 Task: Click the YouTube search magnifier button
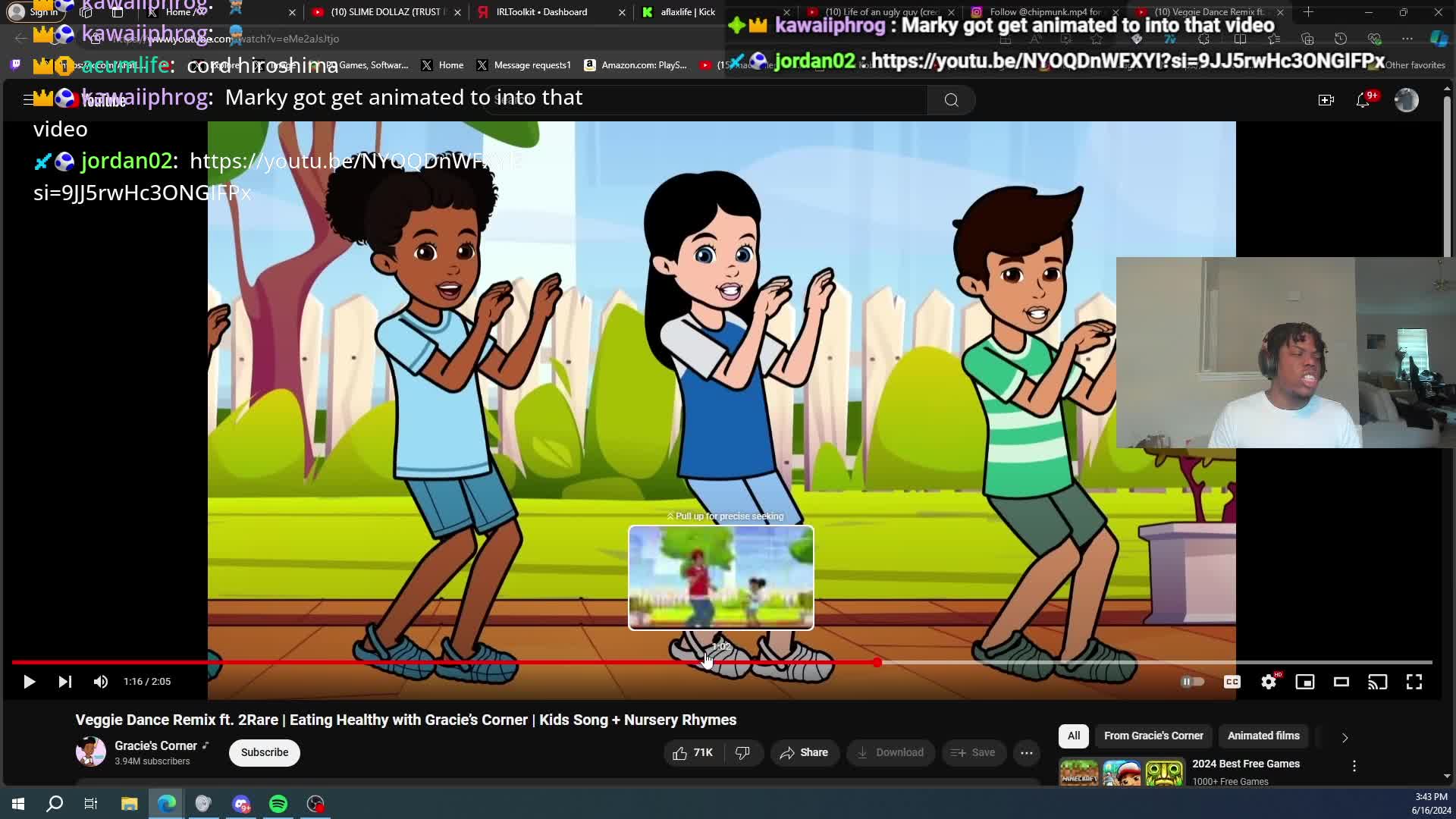(951, 100)
